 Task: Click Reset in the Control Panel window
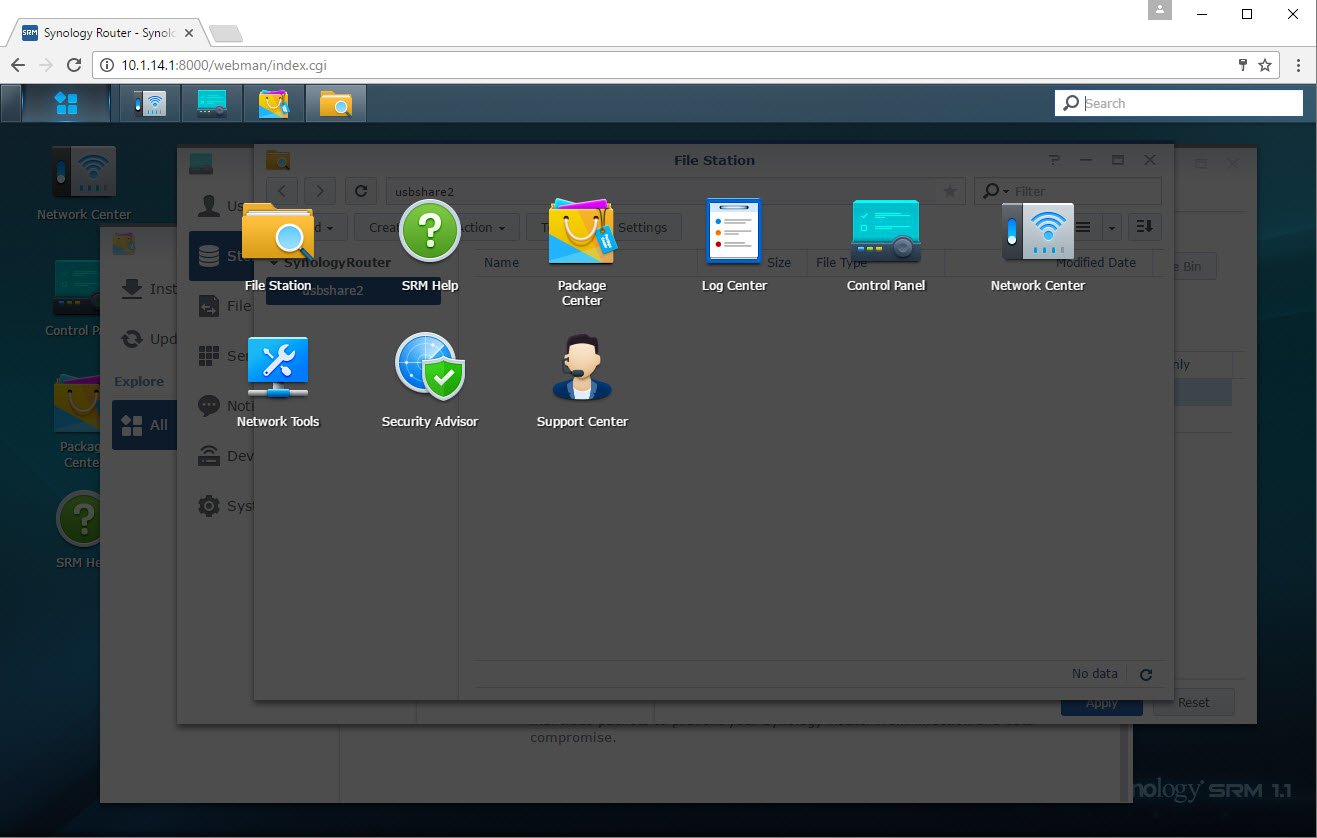point(1193,702)
